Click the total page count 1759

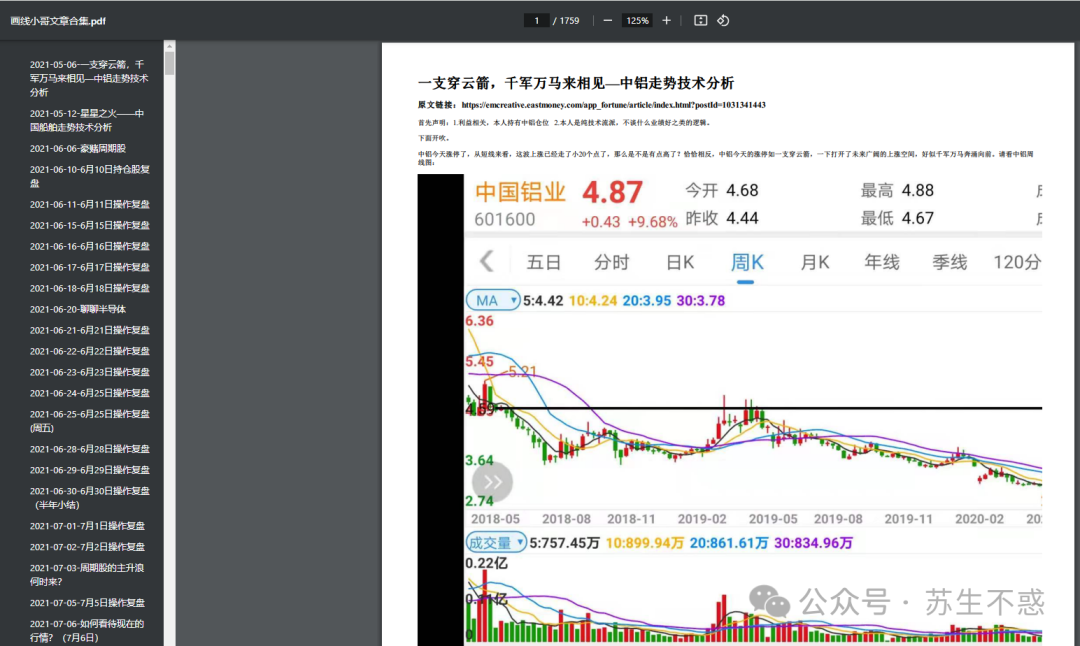[x=569, y=21]
